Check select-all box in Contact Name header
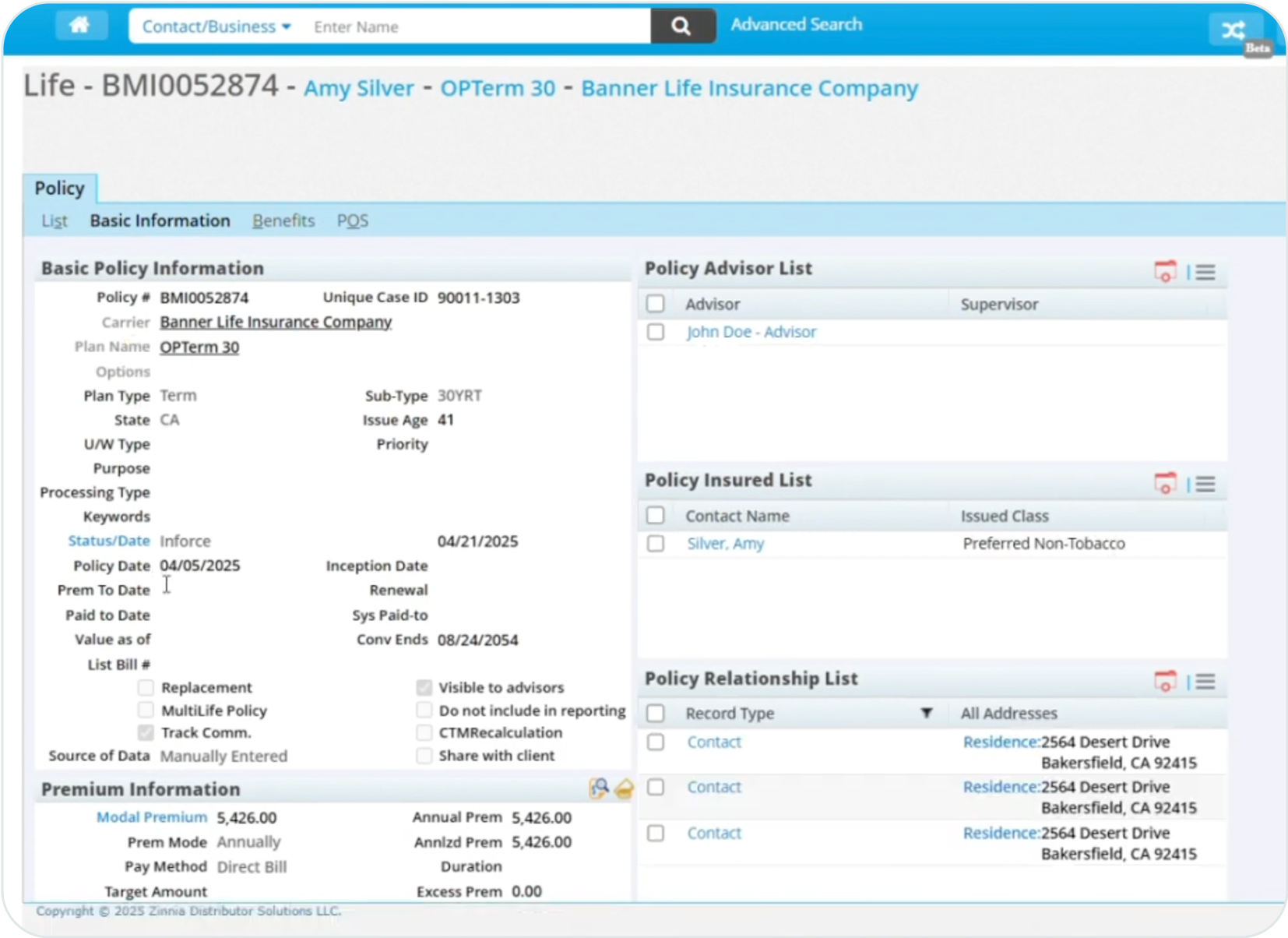This screenshot has height=938, width=1288. (656, 516)
